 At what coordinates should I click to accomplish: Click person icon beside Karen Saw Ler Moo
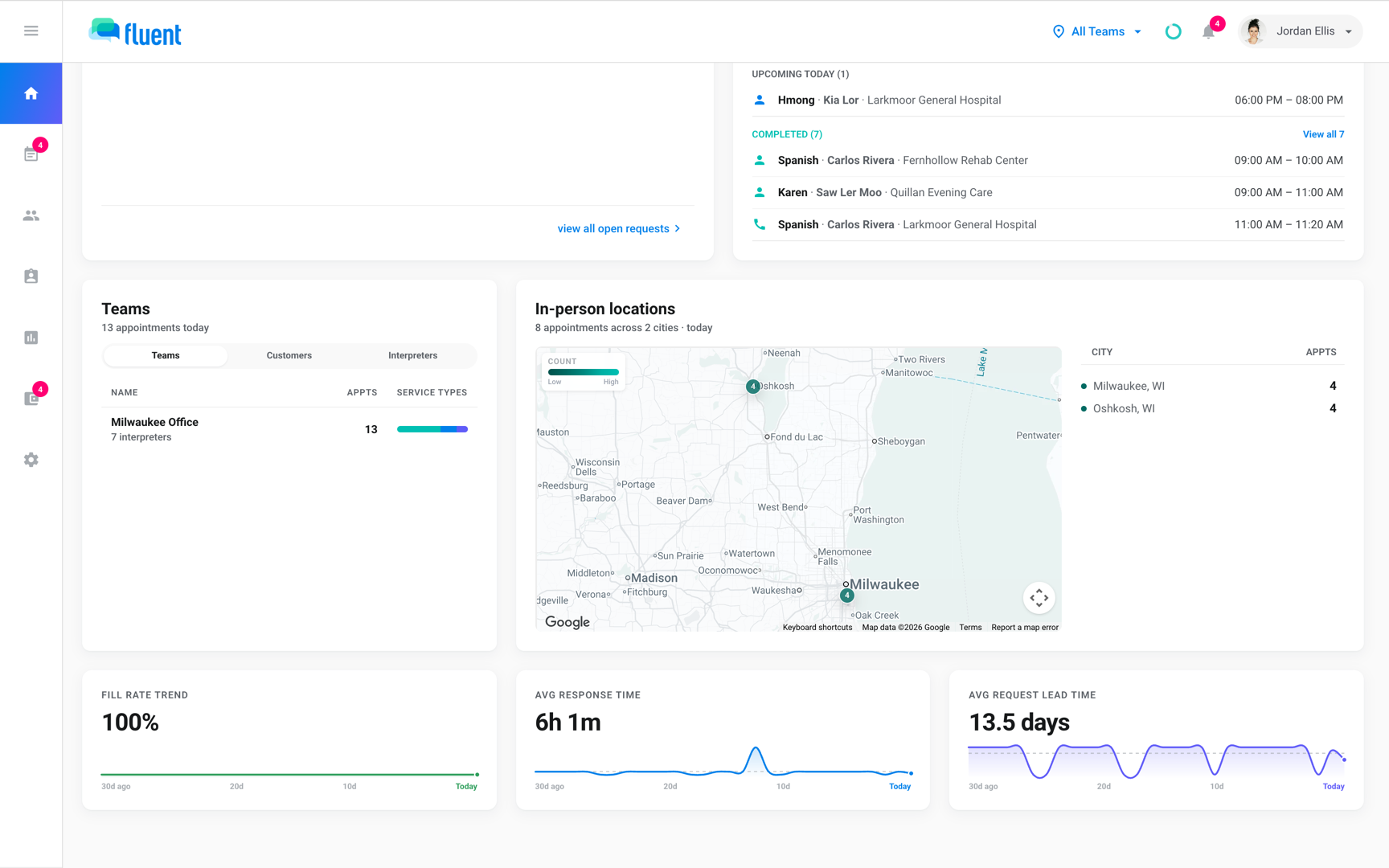pyautogui.click(x=759, y=192)
